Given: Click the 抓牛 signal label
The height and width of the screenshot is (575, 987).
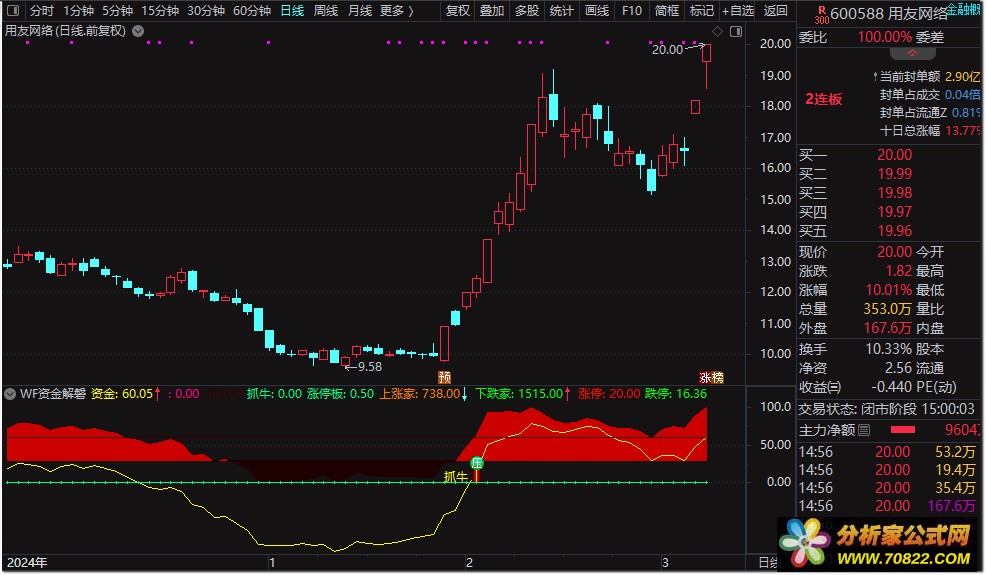Looking at the screenshot, I should click(x=456, y=477).
